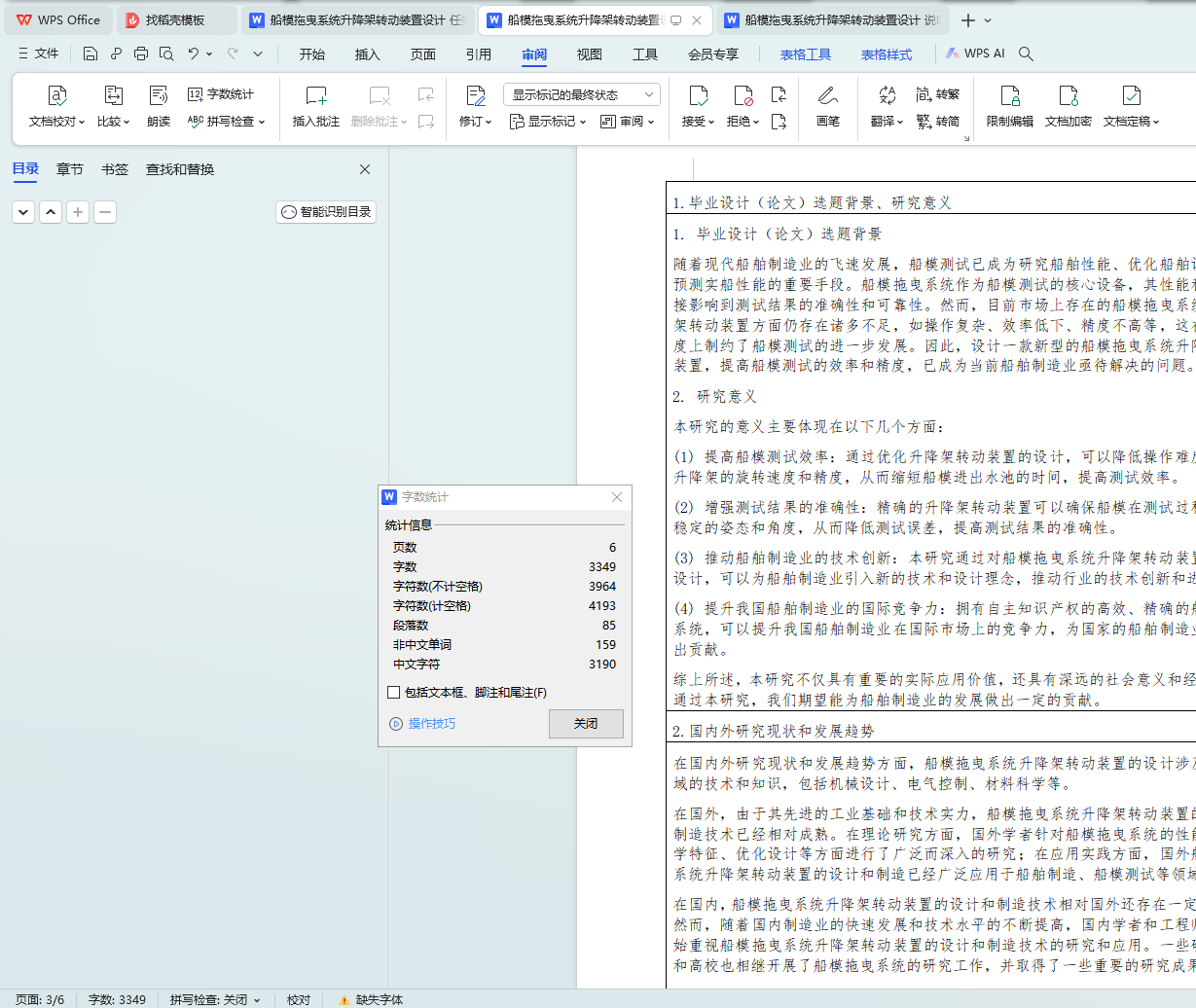Open the 翻译 translate tool

[x=887, y=107]
